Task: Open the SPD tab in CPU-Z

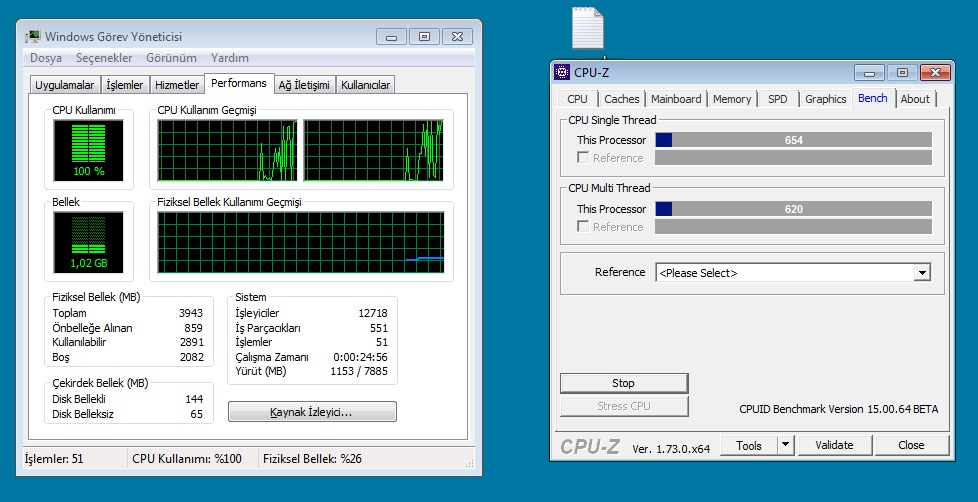Action: (x=778, y=99)
